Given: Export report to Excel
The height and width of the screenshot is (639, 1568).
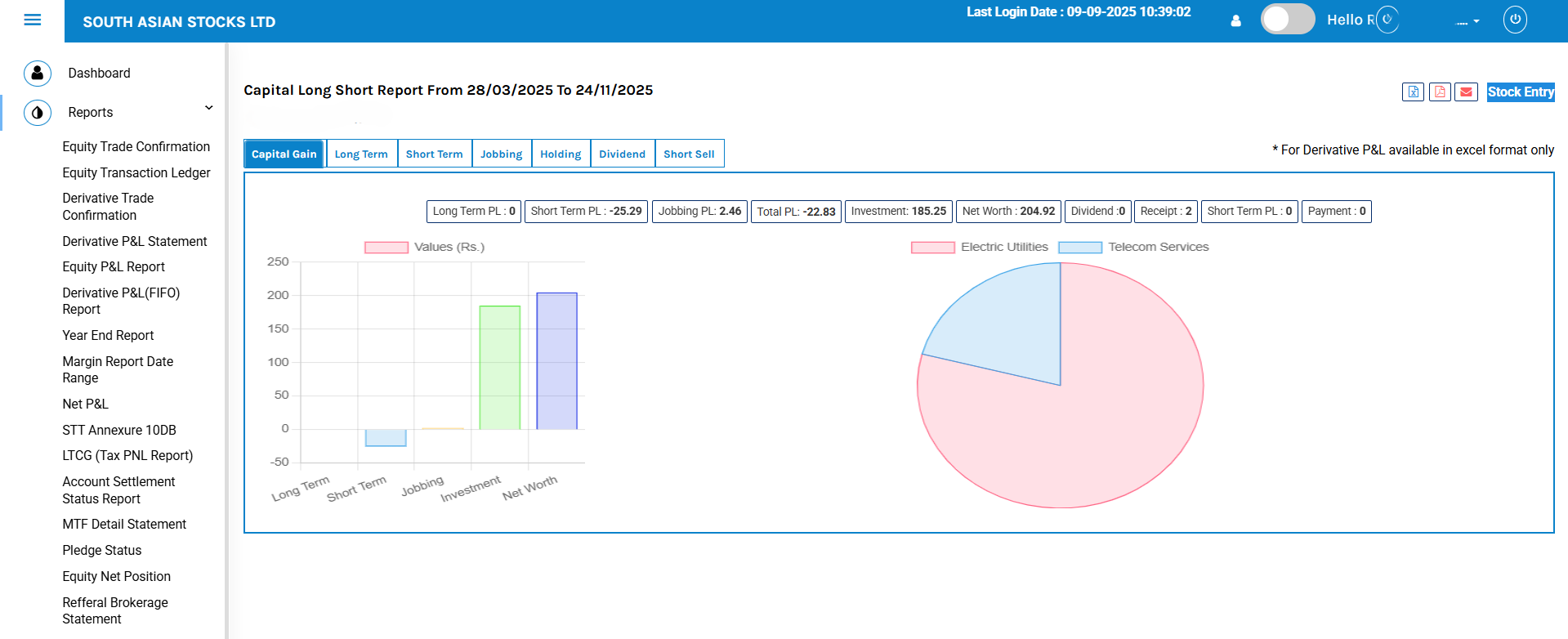Looking at the screenshot, I should pos(1413,92).
